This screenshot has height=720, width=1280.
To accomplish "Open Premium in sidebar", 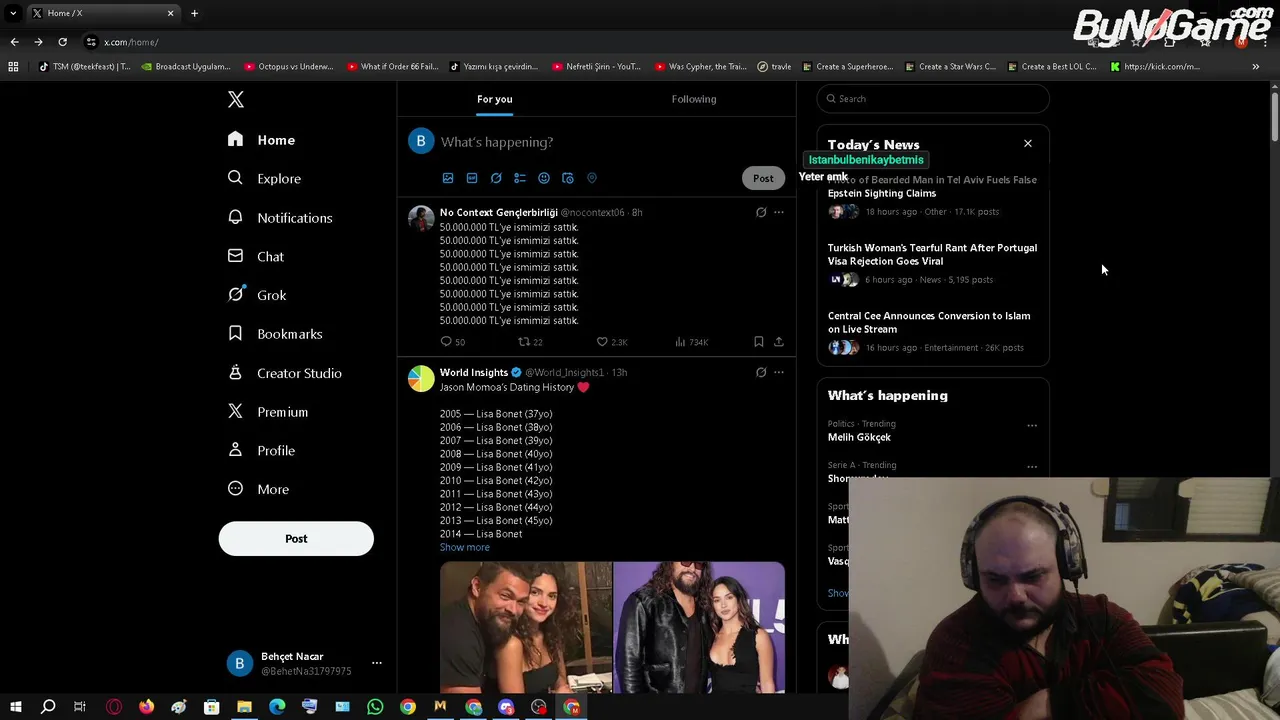I will pyautogui.click(x=267, y=412).
